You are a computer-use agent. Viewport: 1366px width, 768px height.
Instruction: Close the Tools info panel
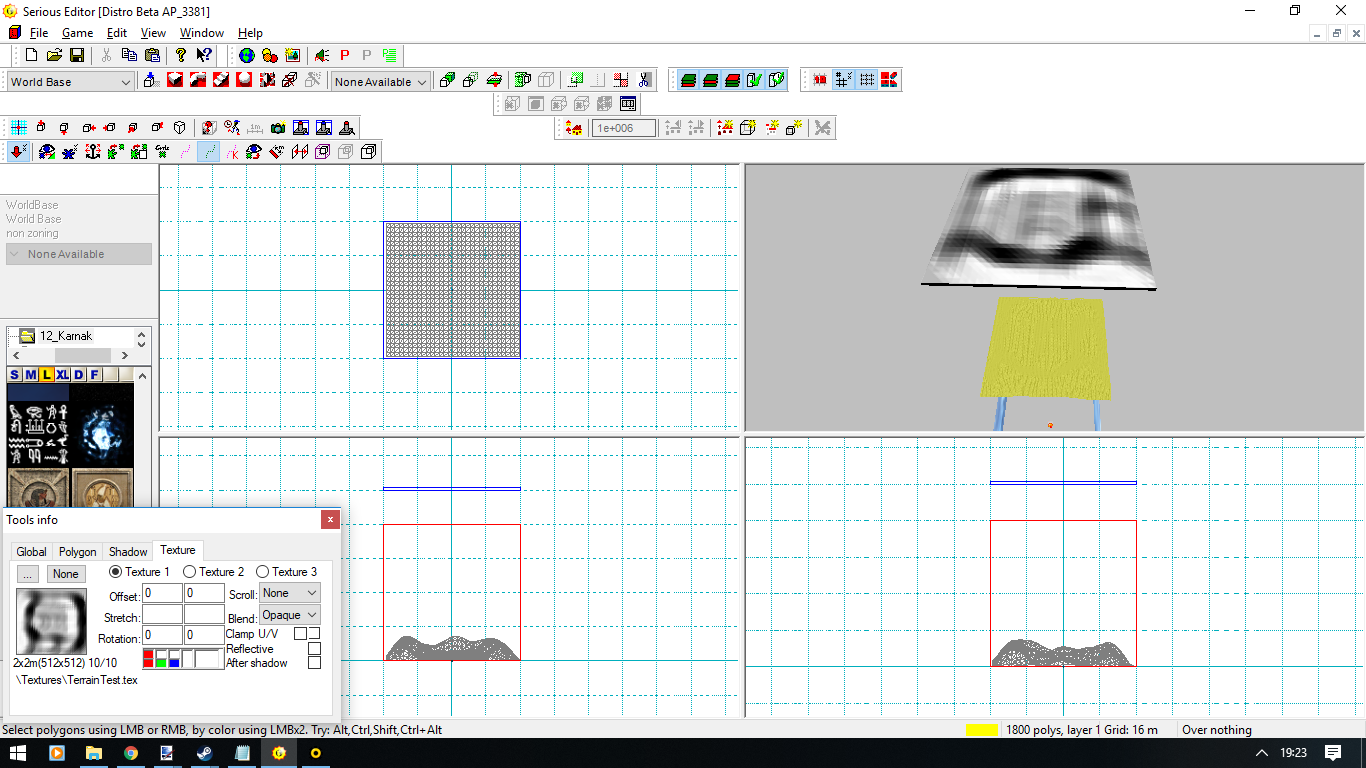pos(330,519)
